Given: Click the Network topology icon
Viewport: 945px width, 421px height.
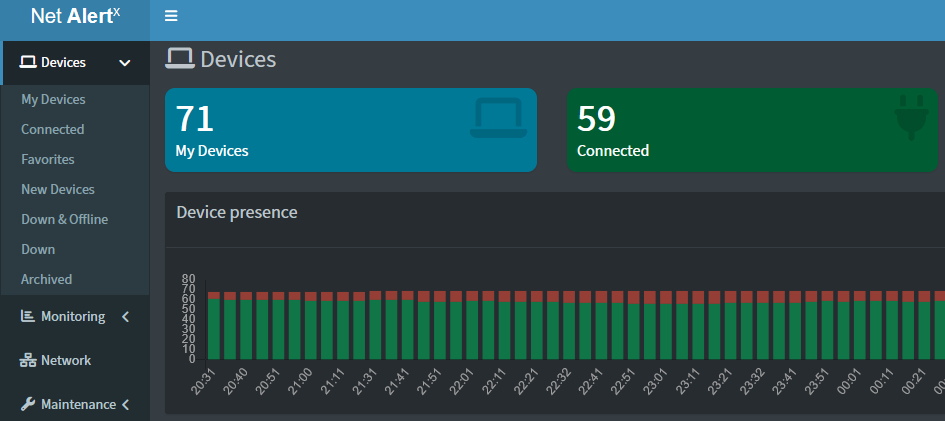Looking at the screenshot, I should click(x=28, y=361).
